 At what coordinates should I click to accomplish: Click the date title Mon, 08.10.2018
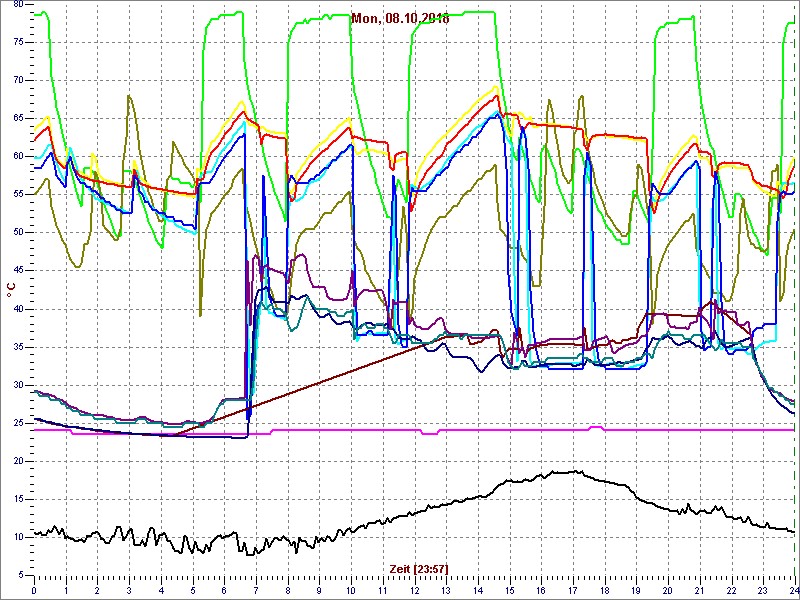point(400,18)
